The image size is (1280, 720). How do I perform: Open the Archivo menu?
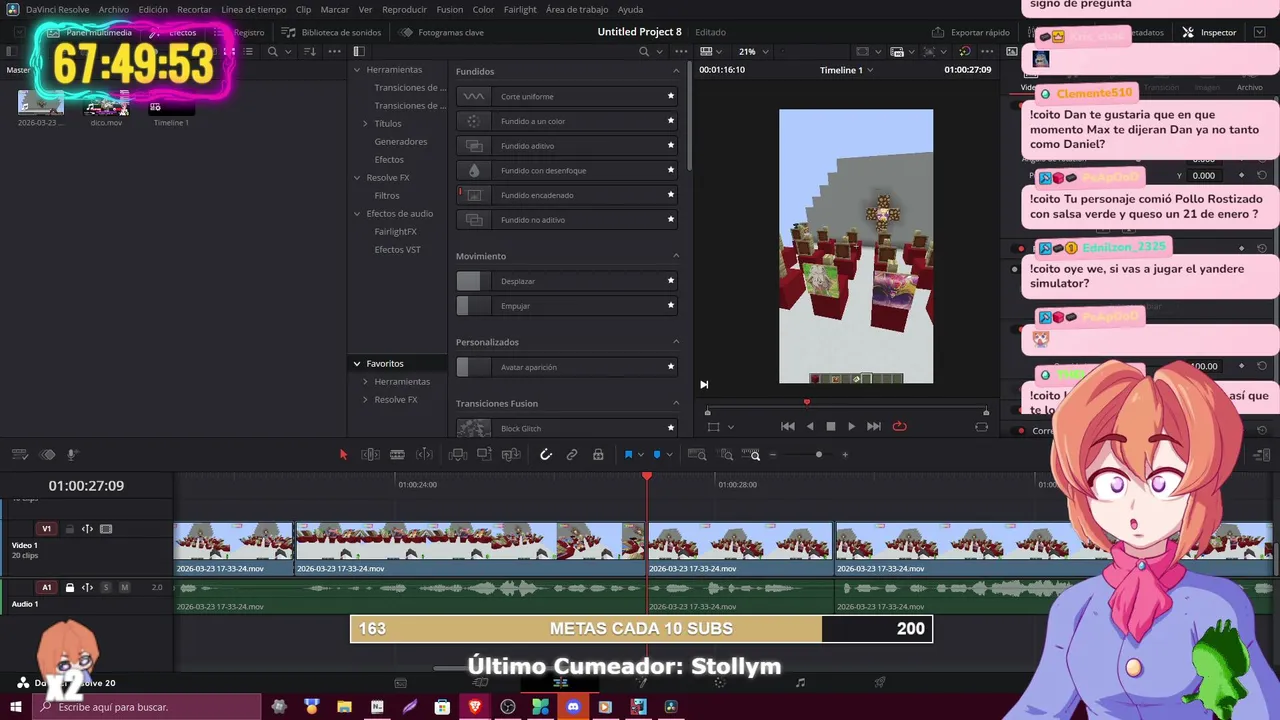[113, 9]
